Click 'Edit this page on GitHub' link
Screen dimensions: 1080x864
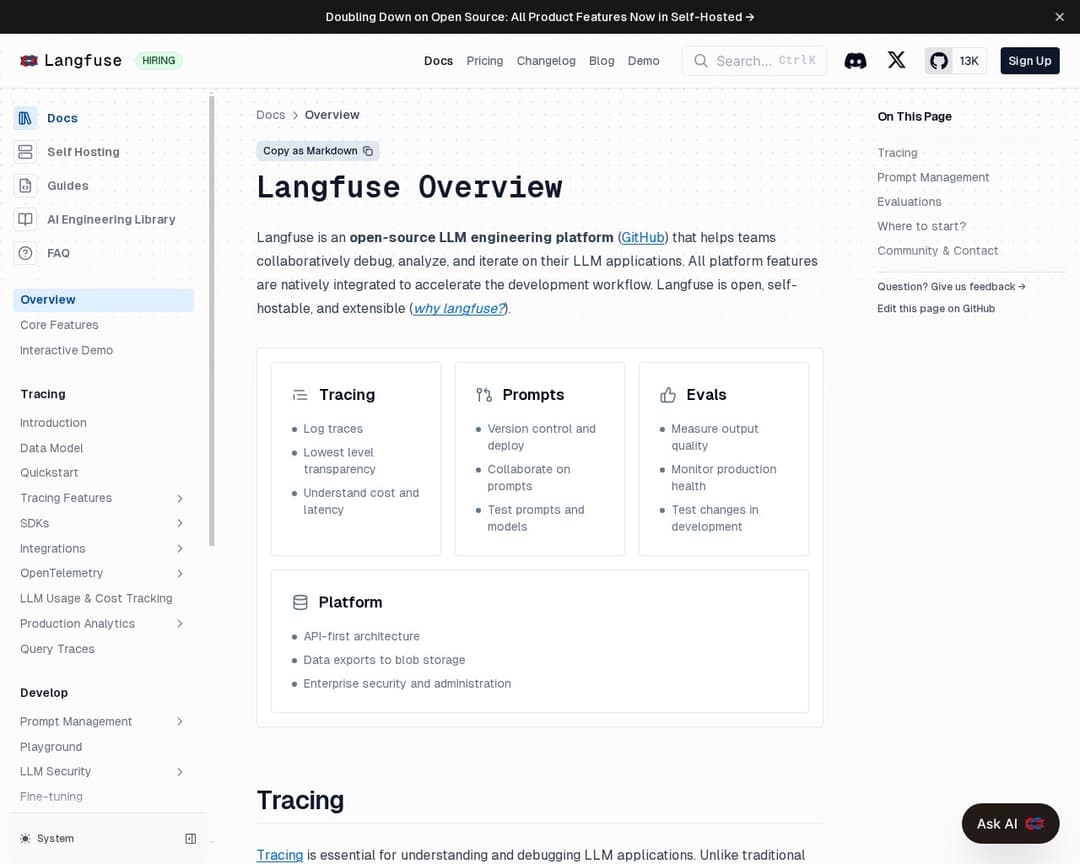(x=936, y=309)
